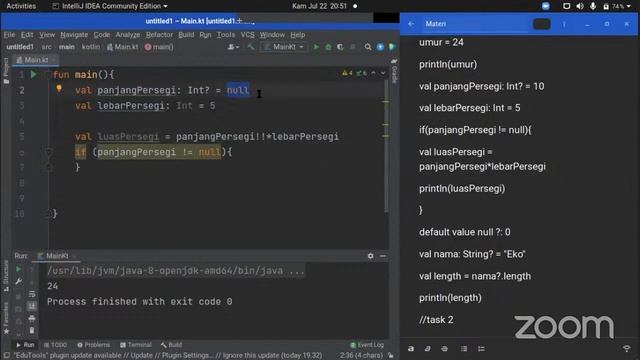Click the selected null value on line 2
Screen dimensions: 640x360
[238, 90]
